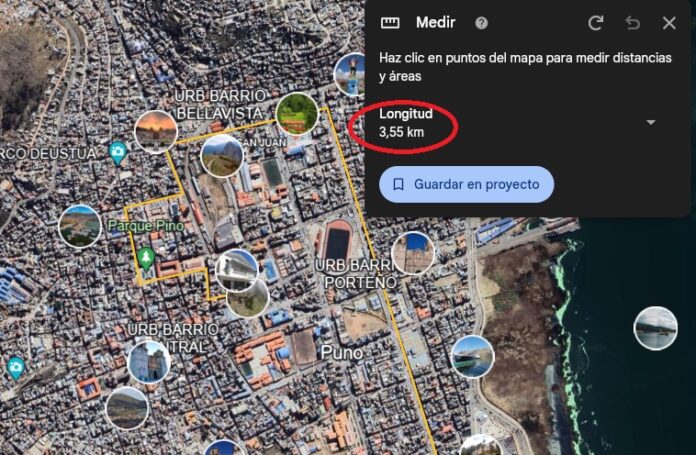Close the Medir panel
The width and height of the screenshot is (696, 455).
669,23
